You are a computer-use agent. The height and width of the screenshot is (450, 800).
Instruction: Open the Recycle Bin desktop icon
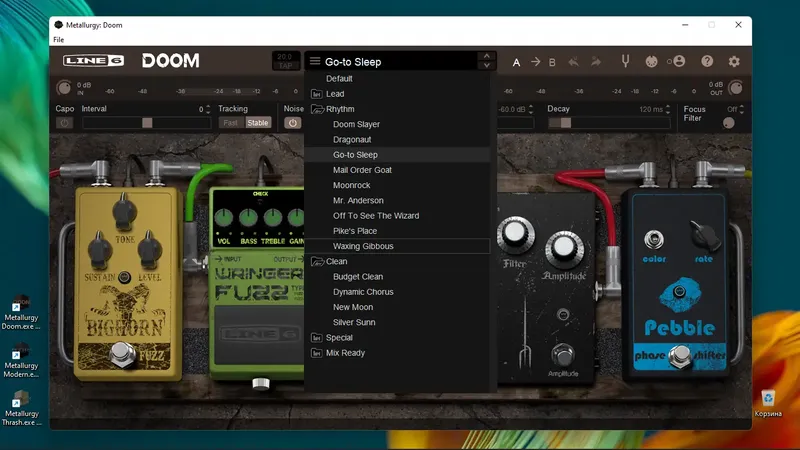point(768,403)
